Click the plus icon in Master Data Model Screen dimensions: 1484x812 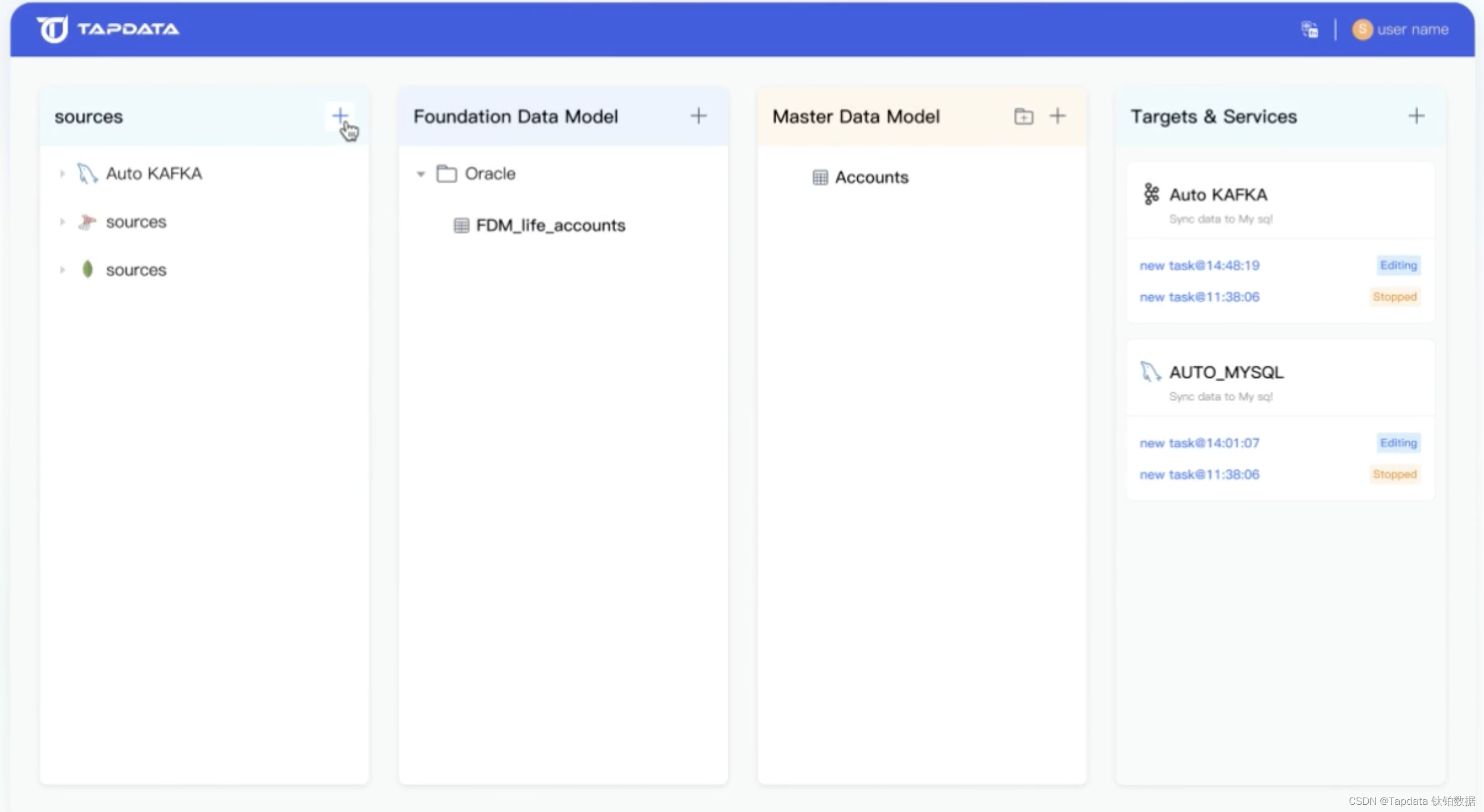1057,116
